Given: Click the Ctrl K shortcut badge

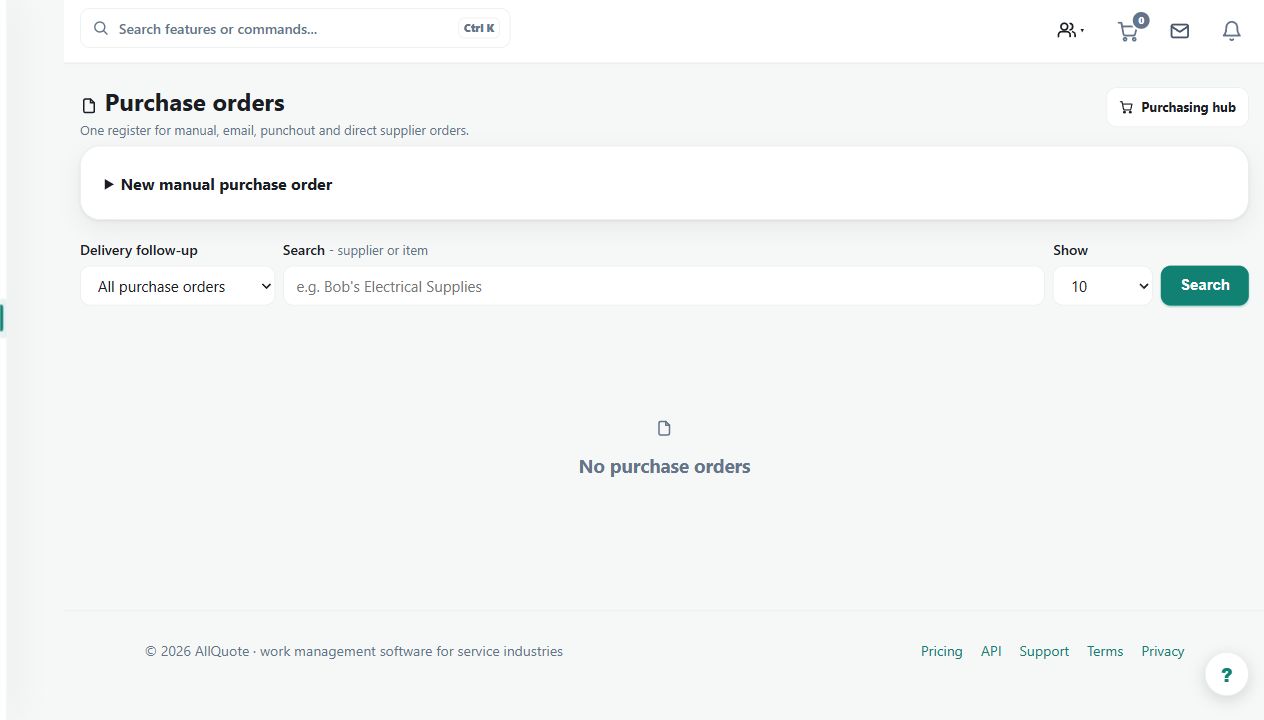Looking at the screenshot, I should click(x=479, y=28).
